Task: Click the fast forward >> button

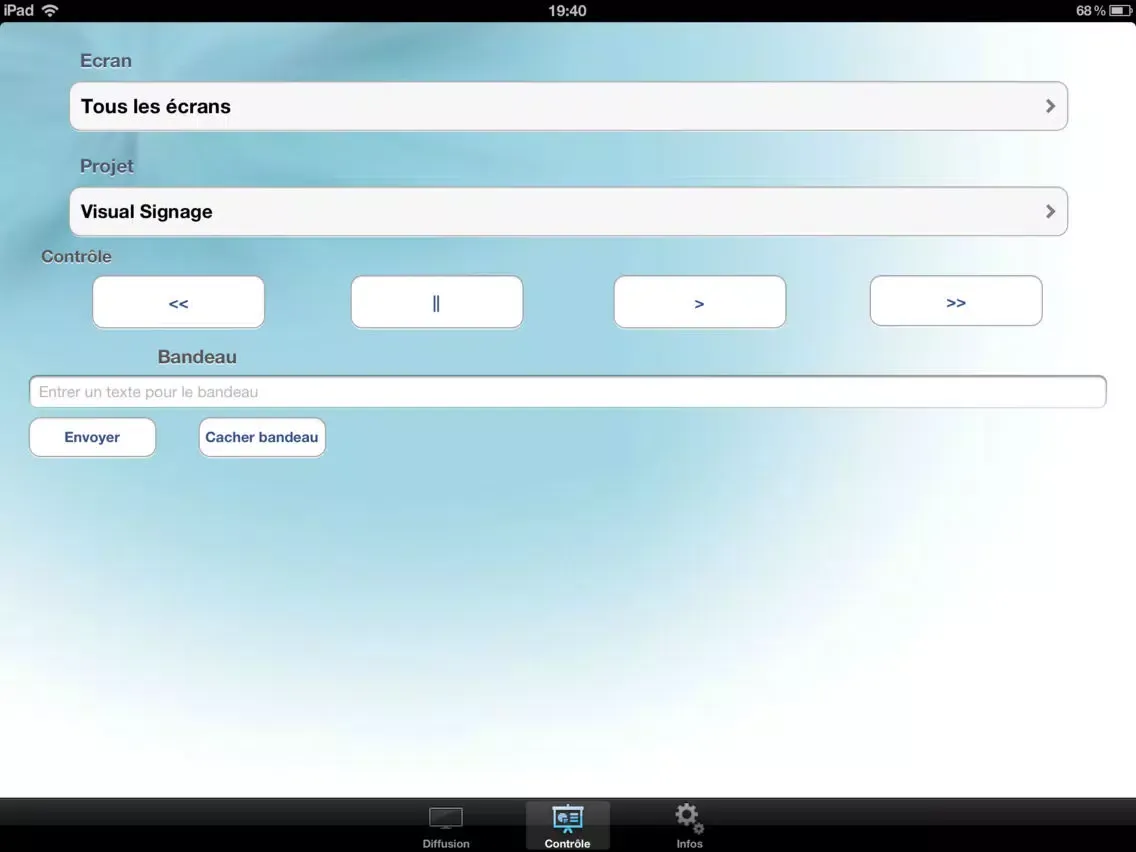Action: tap(956, 301)
